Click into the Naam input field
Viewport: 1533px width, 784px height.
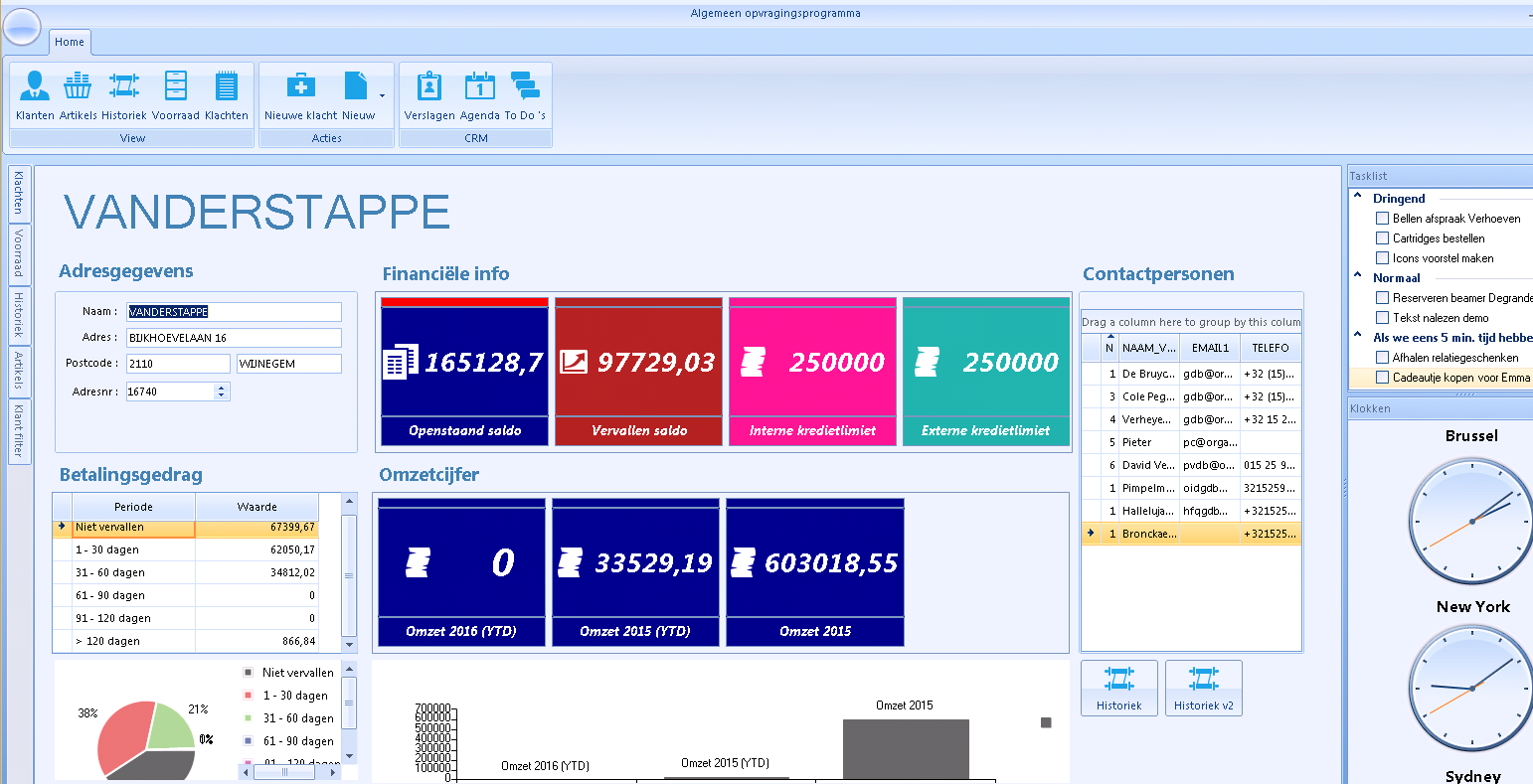pos(234,312)
